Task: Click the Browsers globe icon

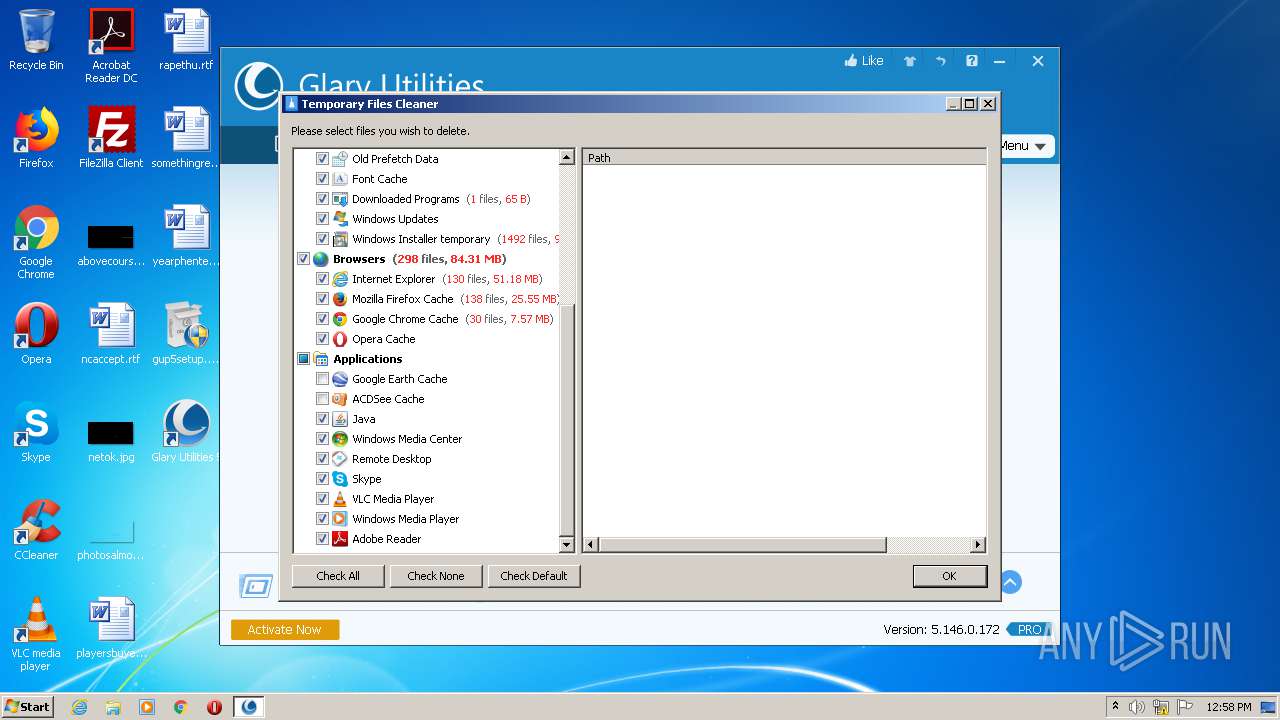Action: (x=321, y=259)
